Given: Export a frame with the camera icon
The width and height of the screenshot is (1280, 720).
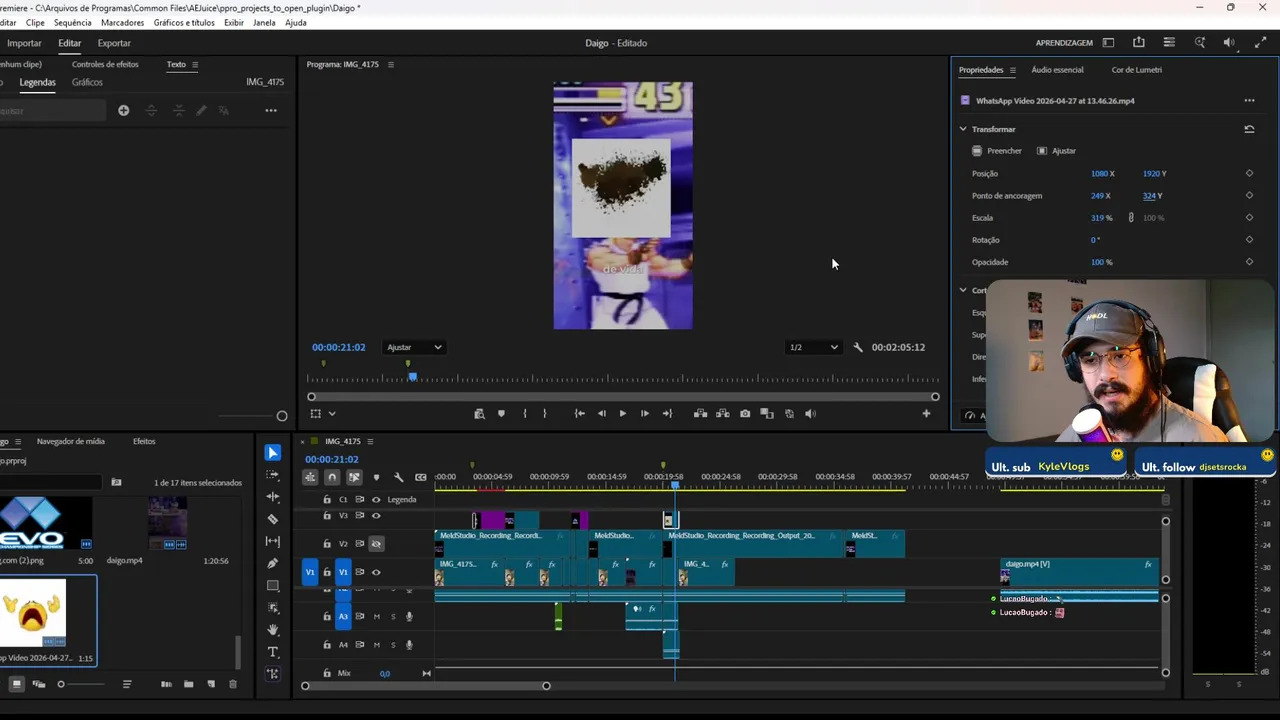Looking at the screenshot, I should 745,413.
